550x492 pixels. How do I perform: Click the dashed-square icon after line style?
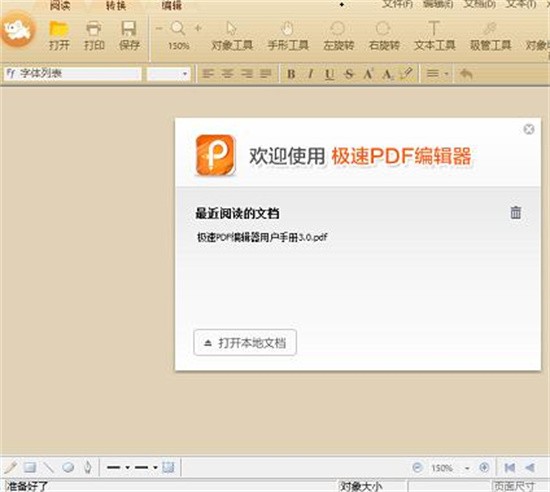point(168,467)
